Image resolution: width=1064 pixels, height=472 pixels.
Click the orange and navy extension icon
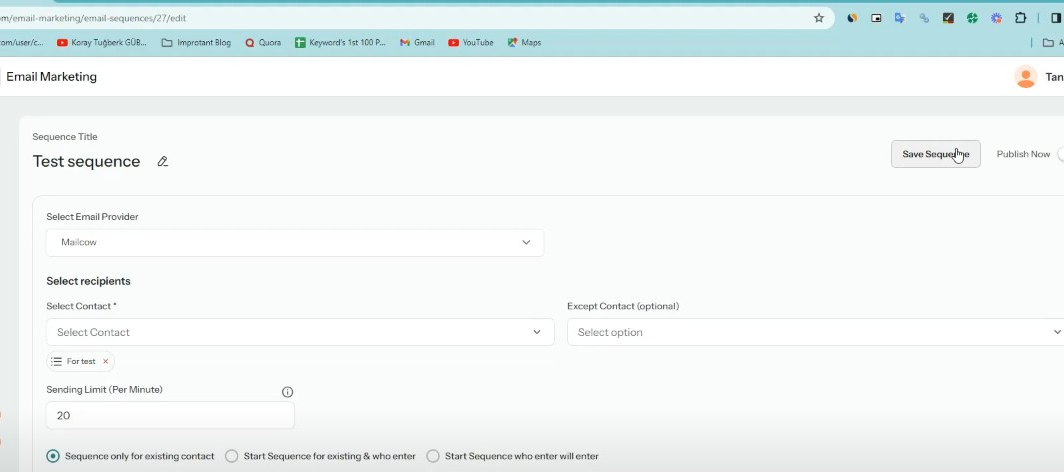pos(852,18)
